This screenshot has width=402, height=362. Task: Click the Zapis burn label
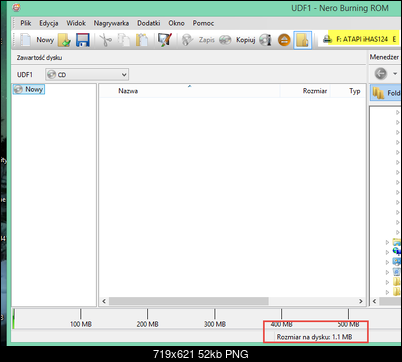pyautogui.click(x=207, y=40)
